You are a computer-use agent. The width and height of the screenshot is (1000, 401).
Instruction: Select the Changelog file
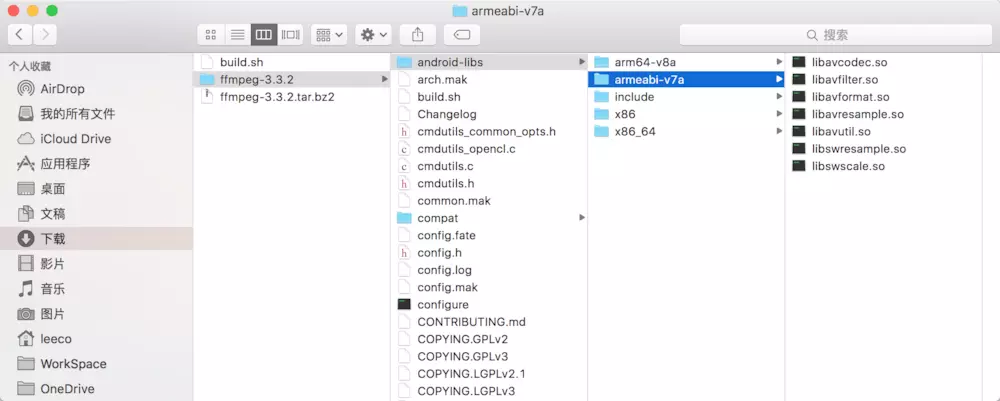[489, 114]
